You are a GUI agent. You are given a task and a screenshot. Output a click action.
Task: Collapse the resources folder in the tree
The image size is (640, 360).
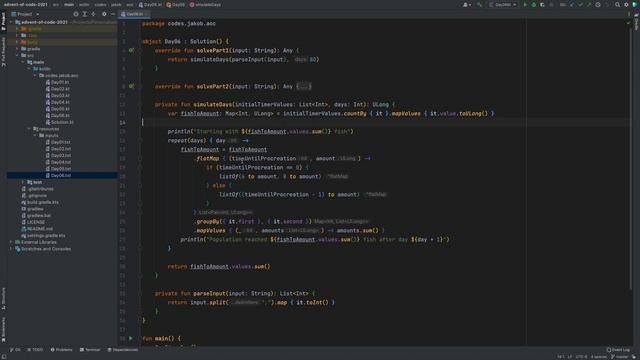pyautogui.click(x=29, y=129)
